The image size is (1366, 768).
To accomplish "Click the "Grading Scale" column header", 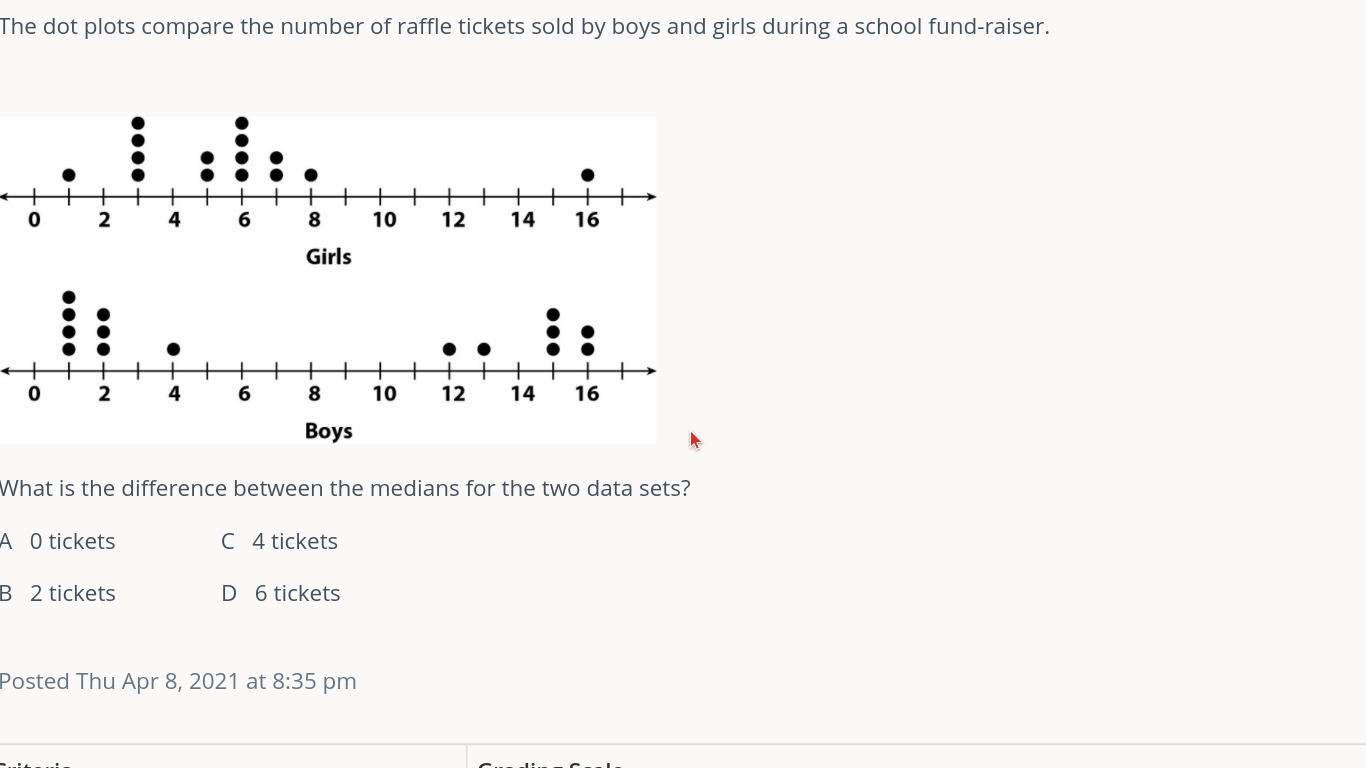I will (x=550, y=764).
